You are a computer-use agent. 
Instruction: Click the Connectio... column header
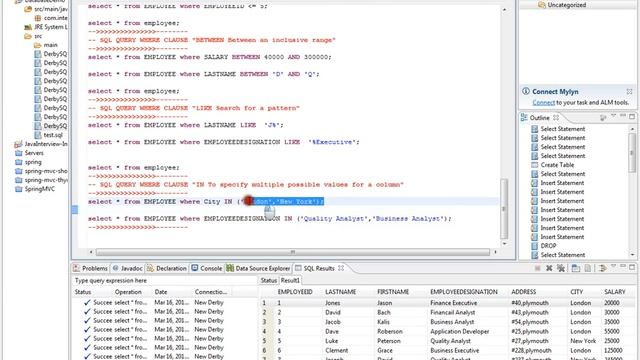point(211,292)
